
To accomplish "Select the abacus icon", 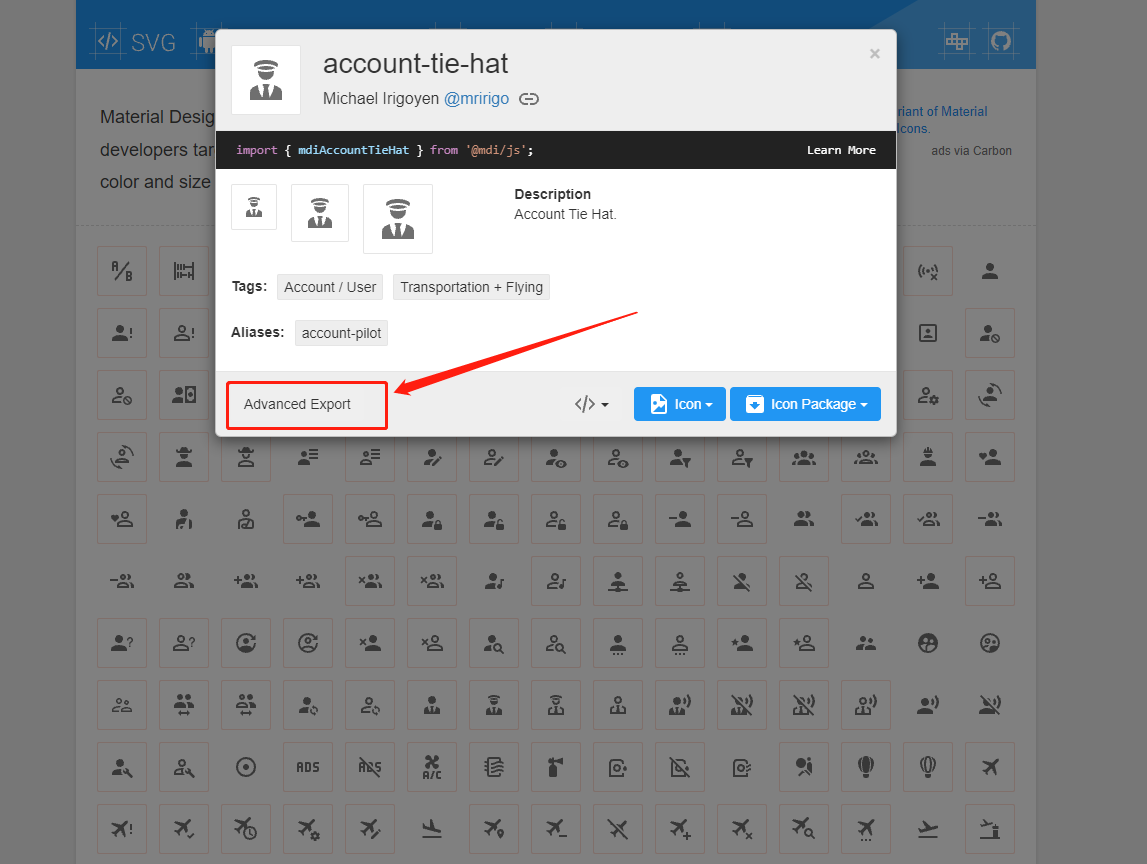I will (x=184, y=271).
